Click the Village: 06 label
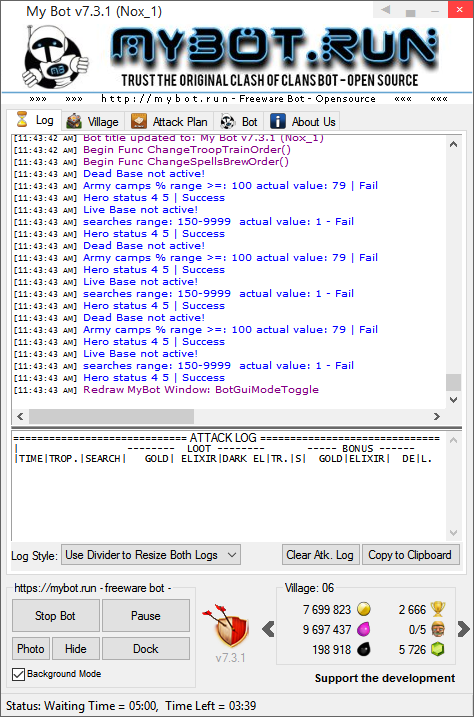The height and width of the screenshot is (717, 474). pyautogui.click(x=309, y=588)
